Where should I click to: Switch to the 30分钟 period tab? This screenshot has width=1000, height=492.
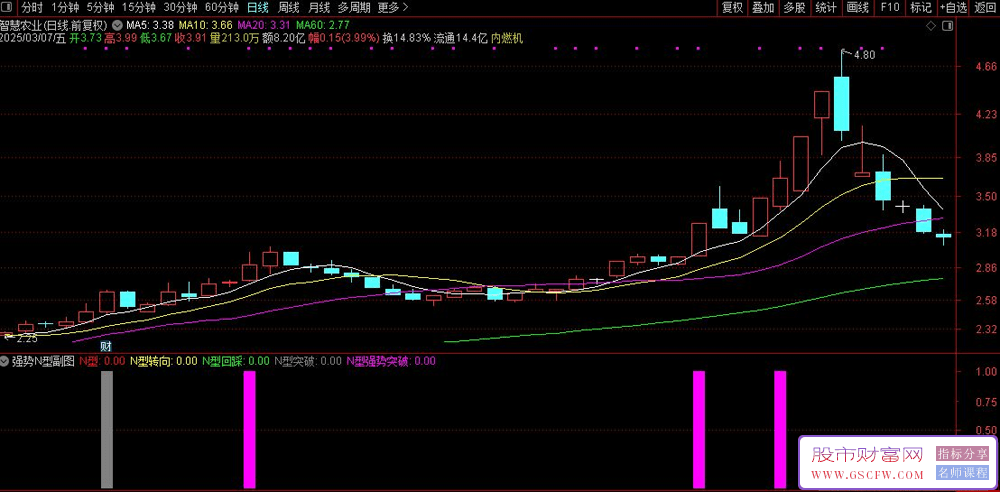[x=180, y=8]
